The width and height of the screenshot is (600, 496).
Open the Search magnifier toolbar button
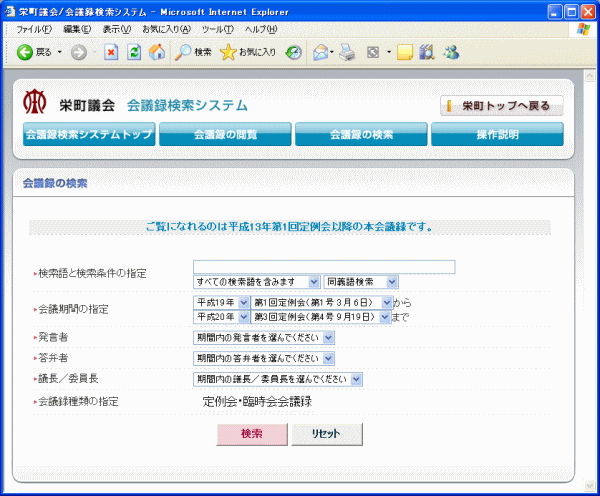point(193,52)
